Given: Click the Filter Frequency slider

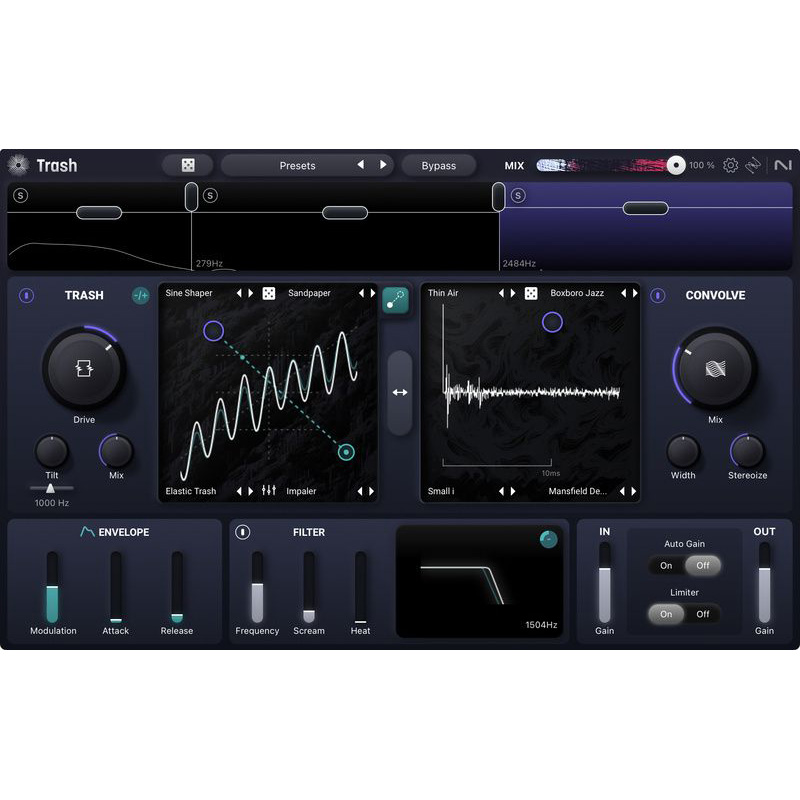Looking at the screenshot, I should coord(257,587).
